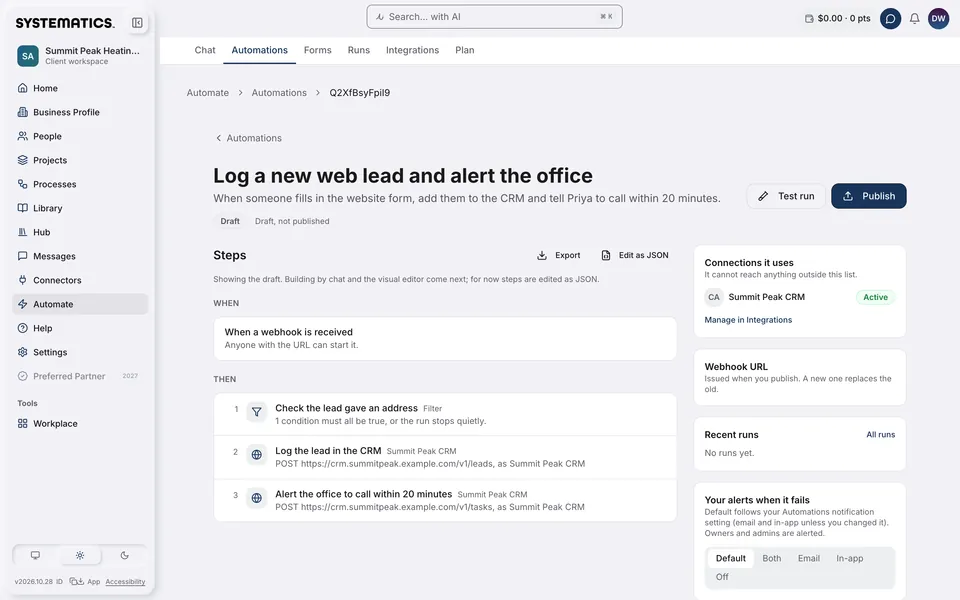Switch to the Automations tab

click(x=260, y=50)
